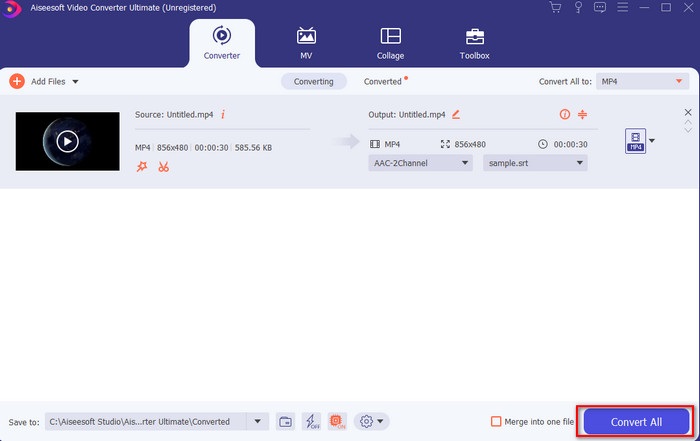Click the compress video icon

582,114
